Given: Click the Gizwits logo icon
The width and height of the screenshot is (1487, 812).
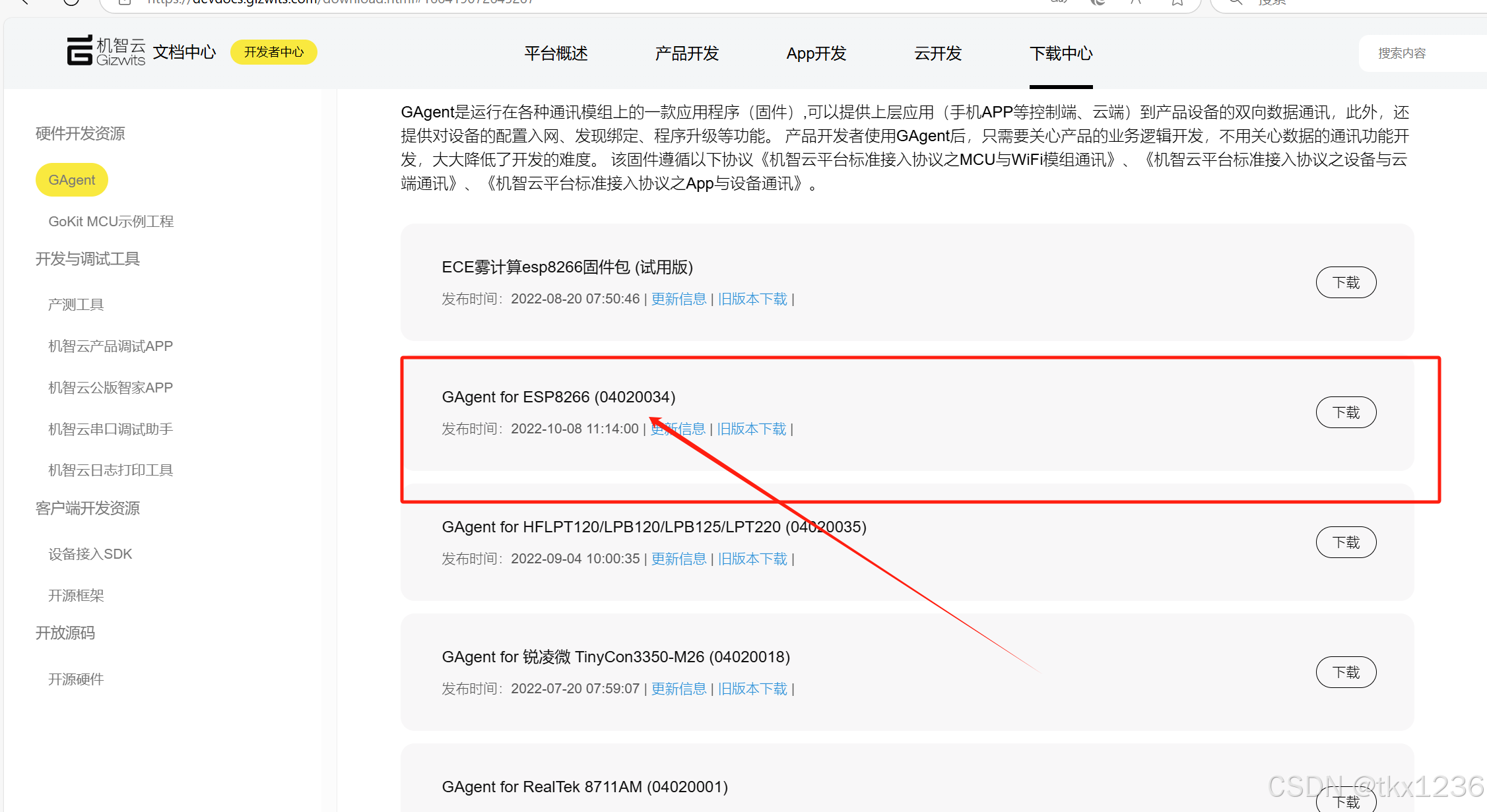Looking at the screenshot, I should [80, 51].
